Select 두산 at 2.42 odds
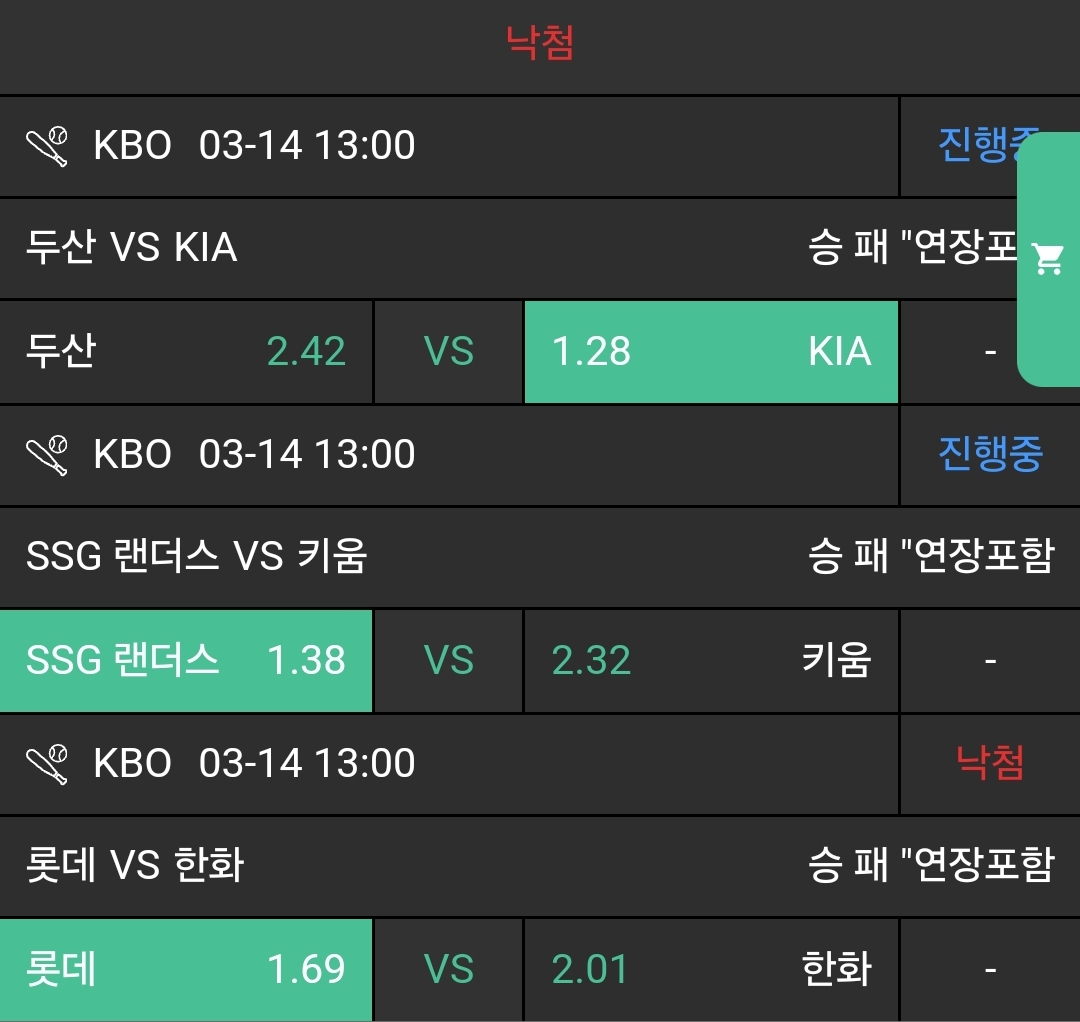The image size is (1080, 1022). (186, 352)
